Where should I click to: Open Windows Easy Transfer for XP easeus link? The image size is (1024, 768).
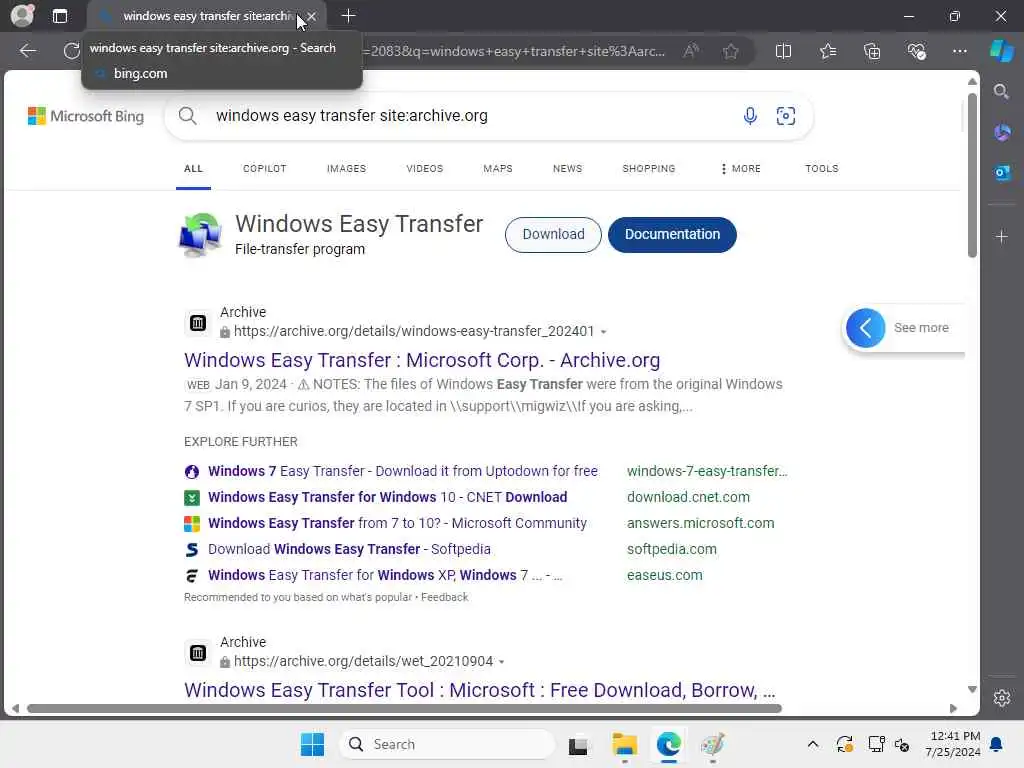385,576
